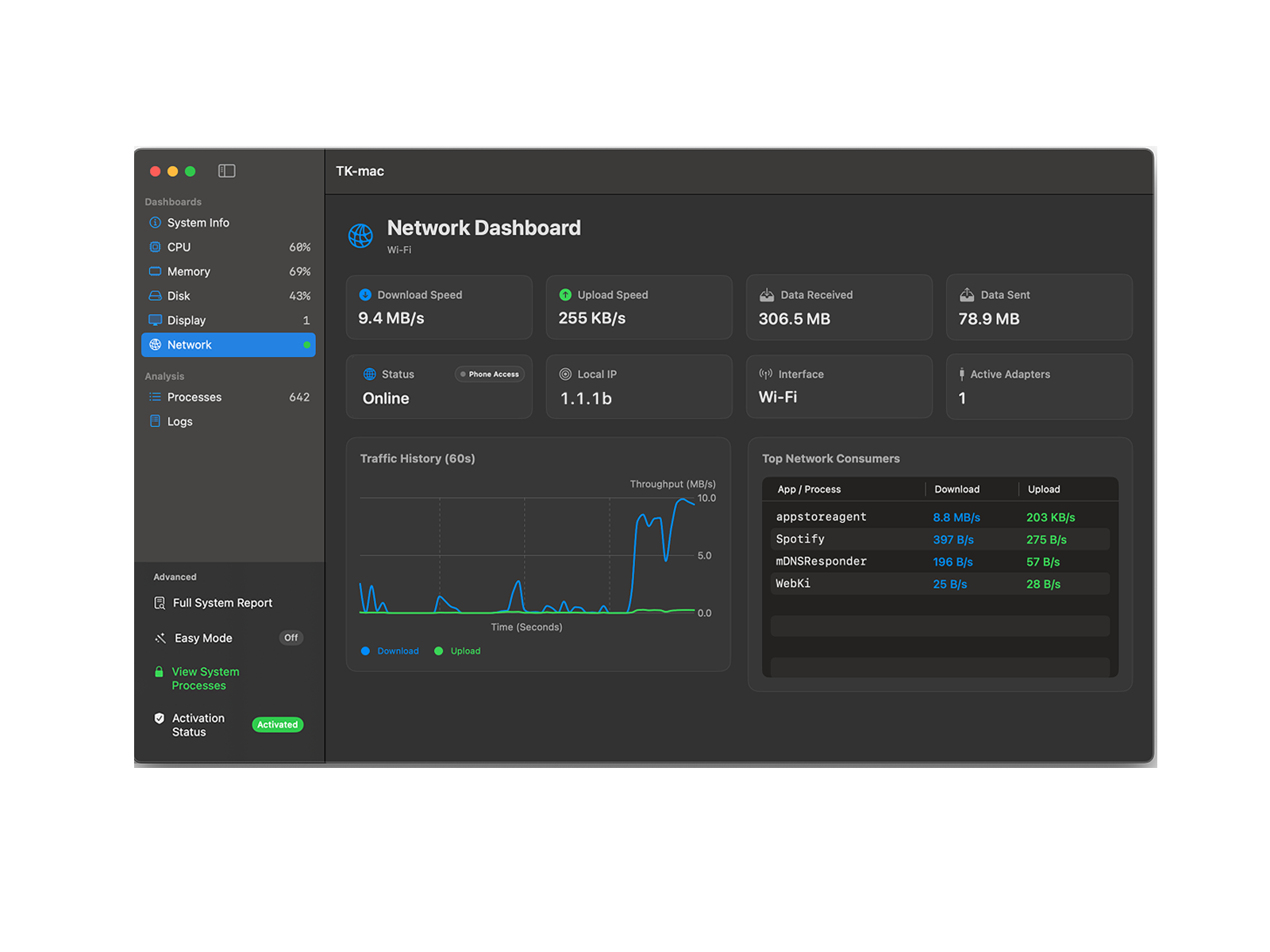The image size is (1270, 952).
Task: Click the Top Network Consumers heading
Action: point(831,459)
